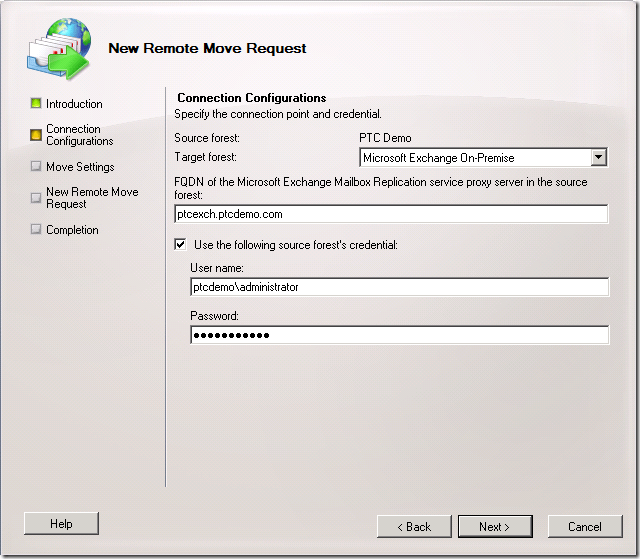Click the green Introduction step indicator
Image resolution: width=640 pixels, height=559 pixels.
coord(36,103)
